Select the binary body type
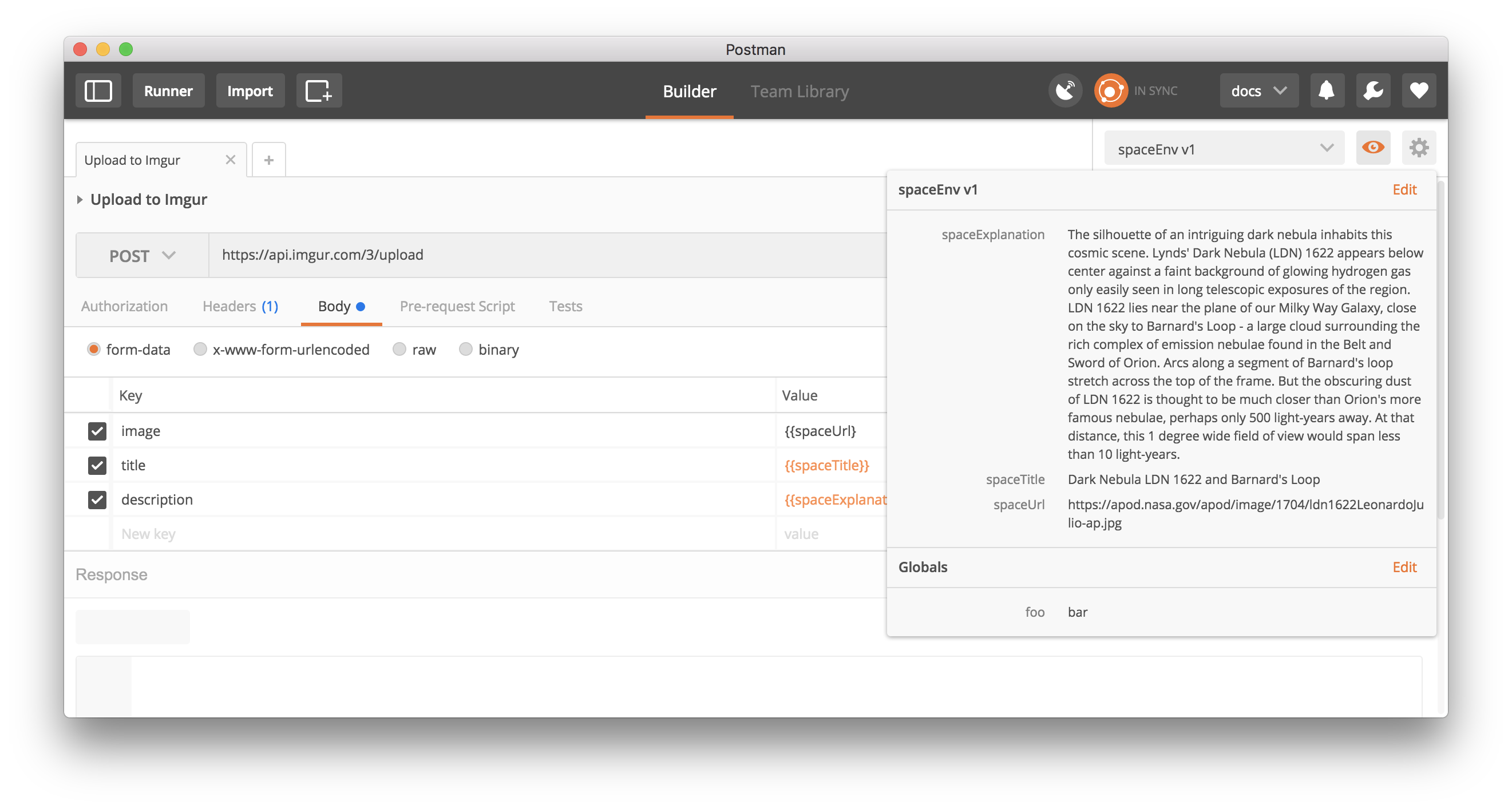This screenshot has height=809, width=1512. click(465, 349)
